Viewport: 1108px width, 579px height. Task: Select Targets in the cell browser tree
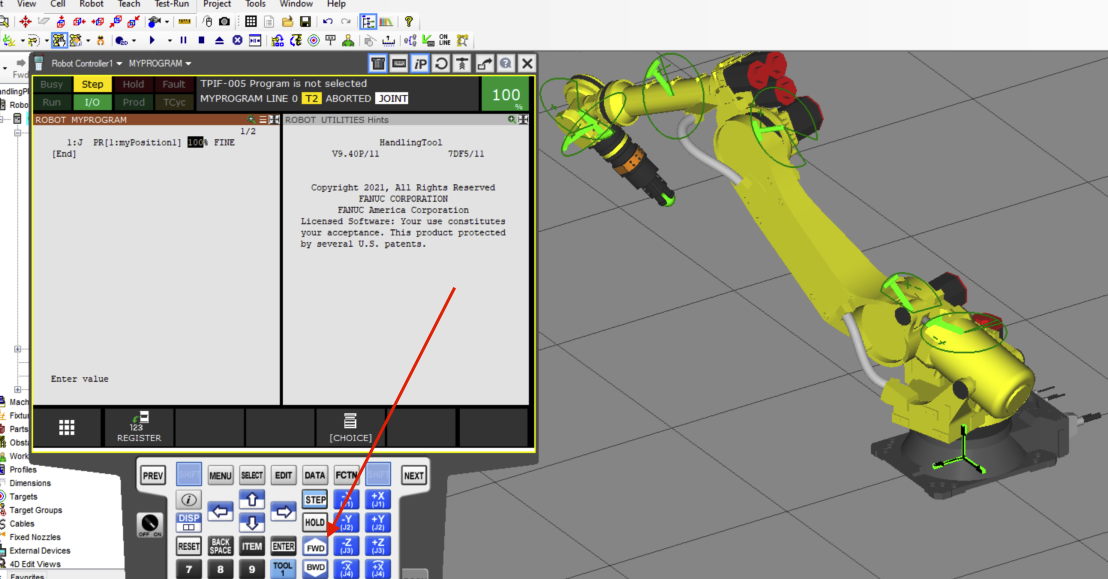coord(23,497)
